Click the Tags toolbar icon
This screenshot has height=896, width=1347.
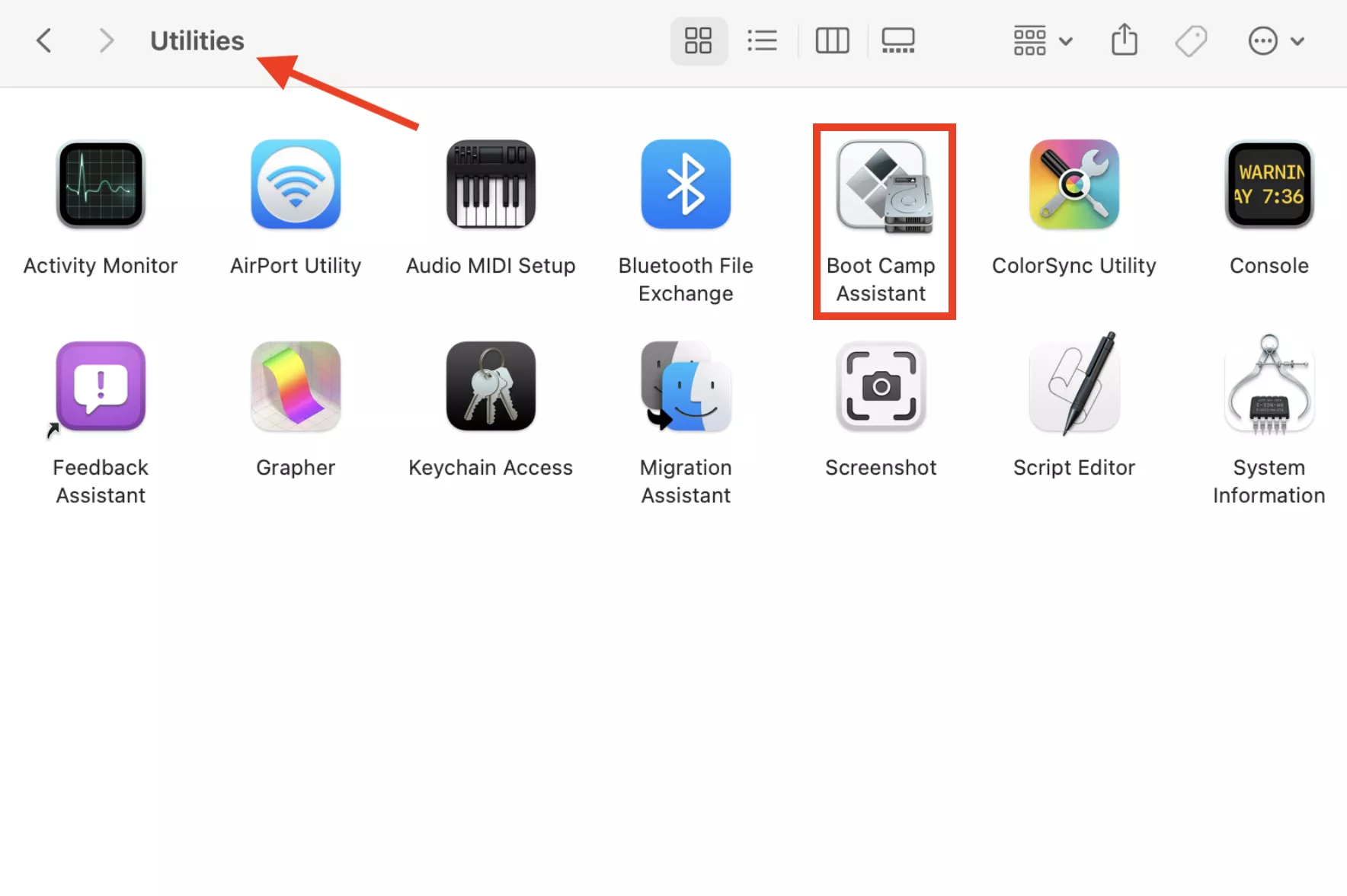(1191, 40)
